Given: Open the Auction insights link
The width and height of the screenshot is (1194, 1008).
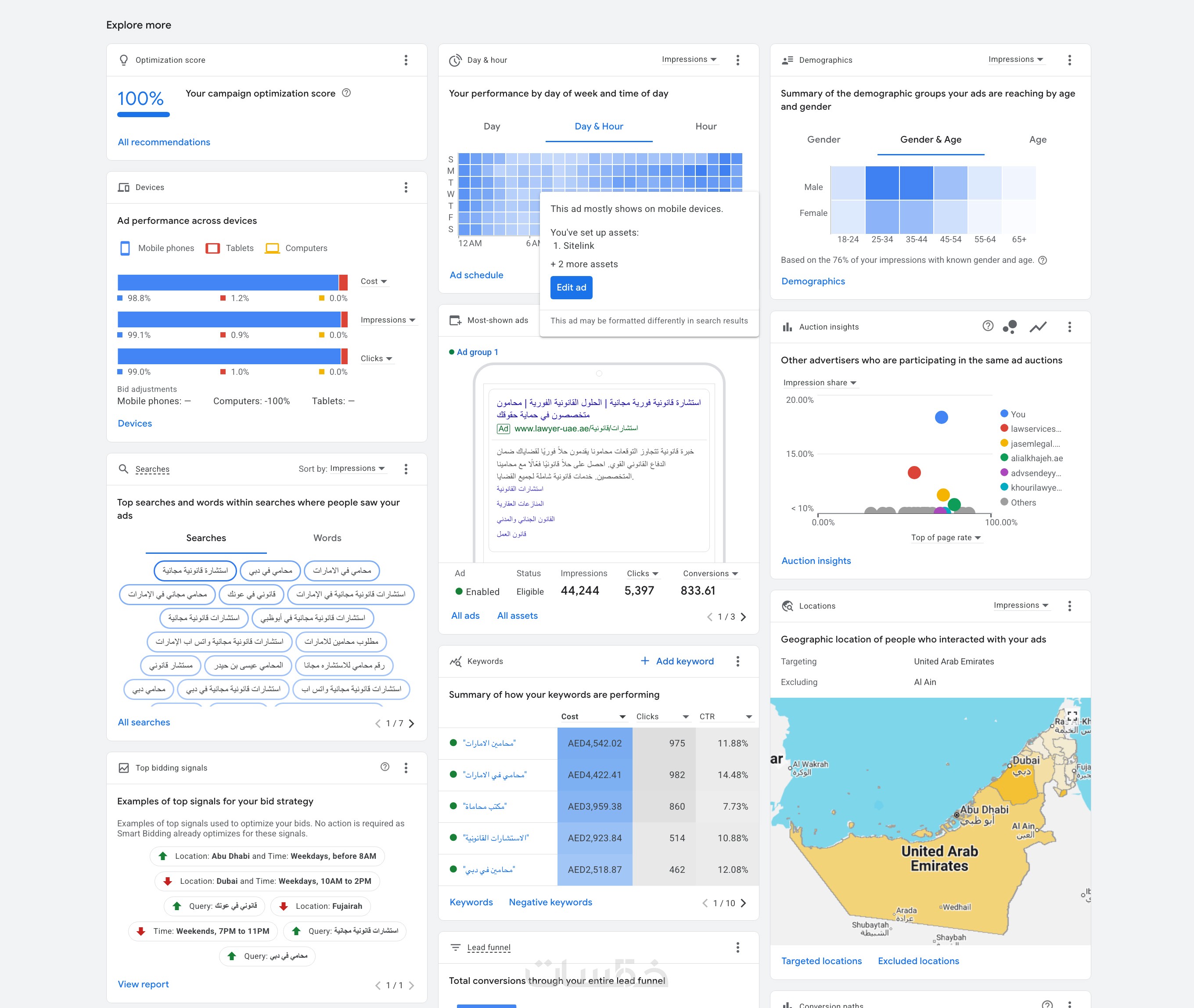Looking at the screenshot, I should (x=816, y=561).
